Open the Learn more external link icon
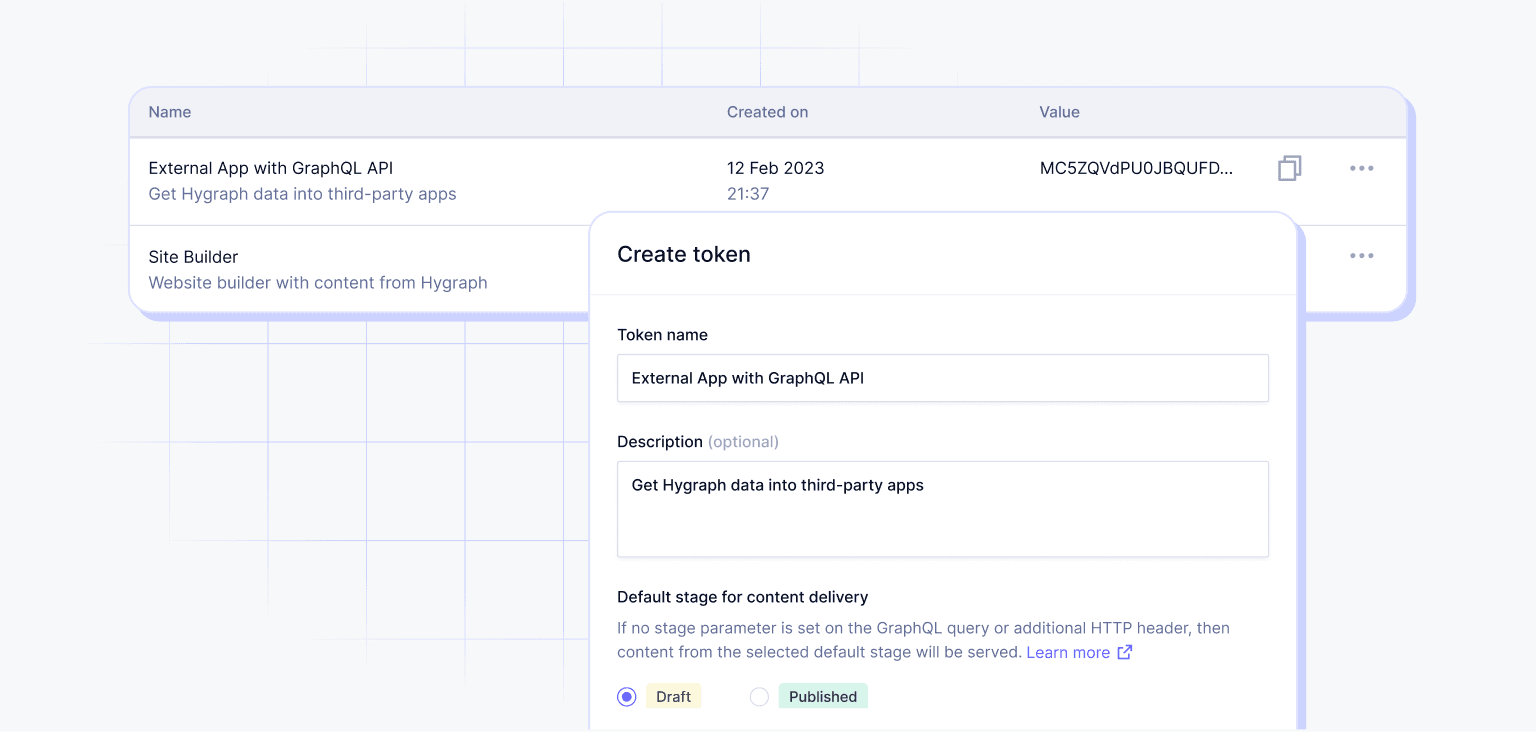The image size is (1536, 732). click(1124, 652)
